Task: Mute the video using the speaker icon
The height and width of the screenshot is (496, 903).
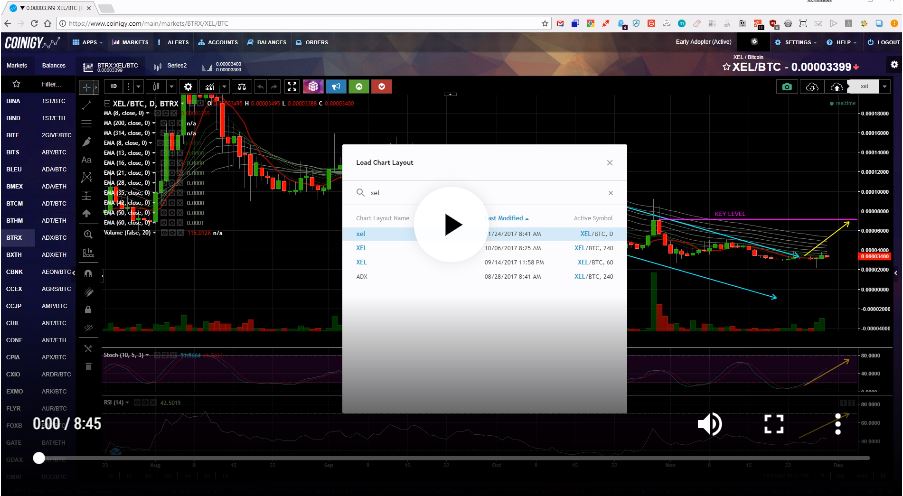Action: tap(710, 425)
